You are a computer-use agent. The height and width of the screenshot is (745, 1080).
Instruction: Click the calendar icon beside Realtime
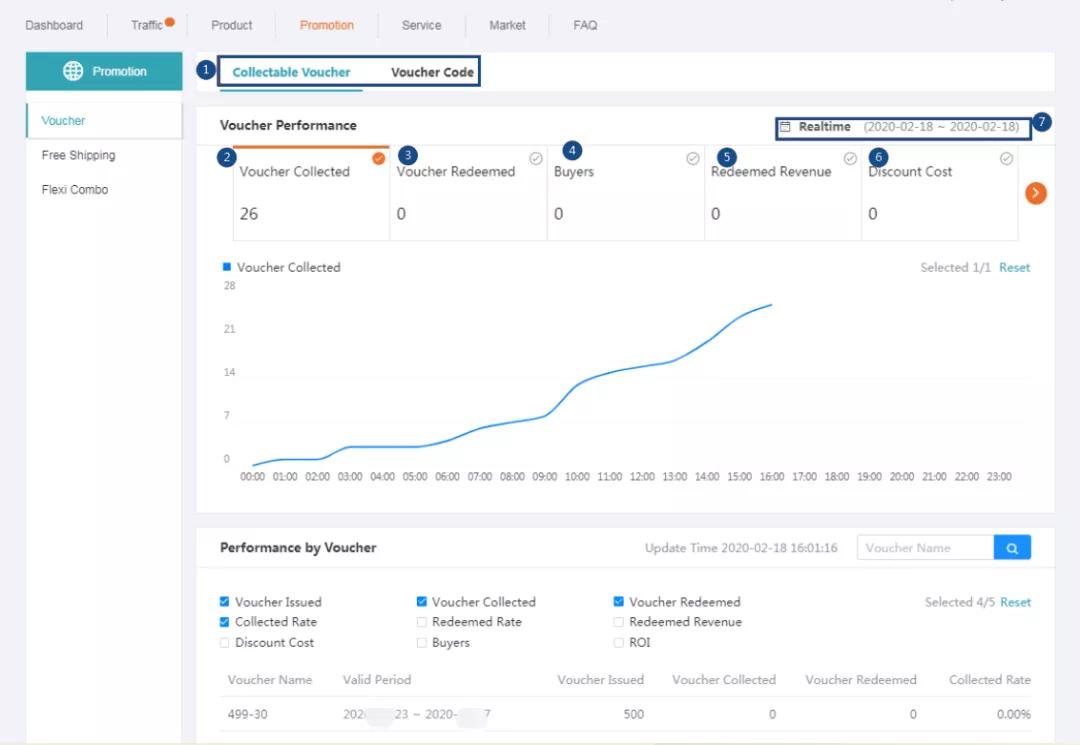pyautogui.click(x=785, y=127)
